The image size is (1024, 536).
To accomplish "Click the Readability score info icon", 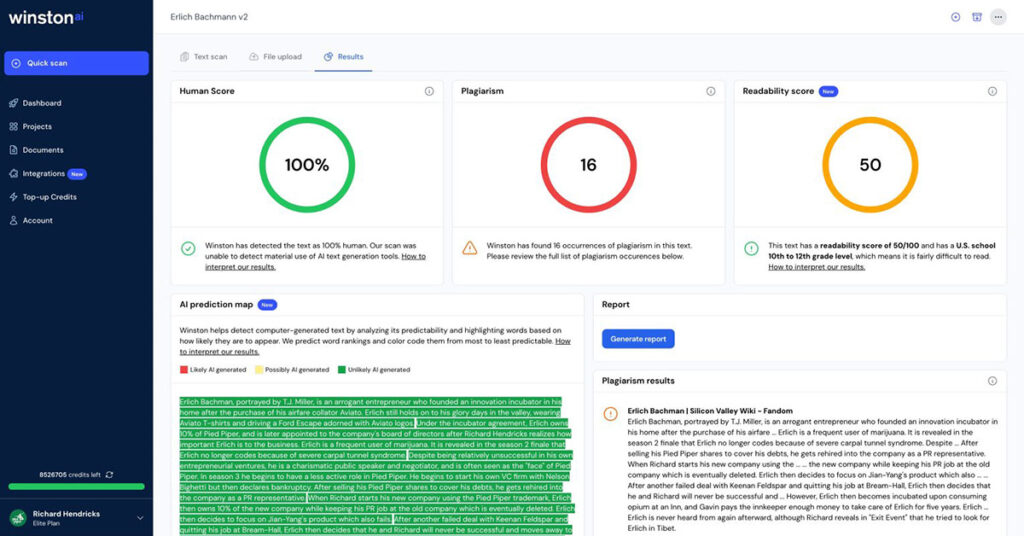I will [992, 91].
